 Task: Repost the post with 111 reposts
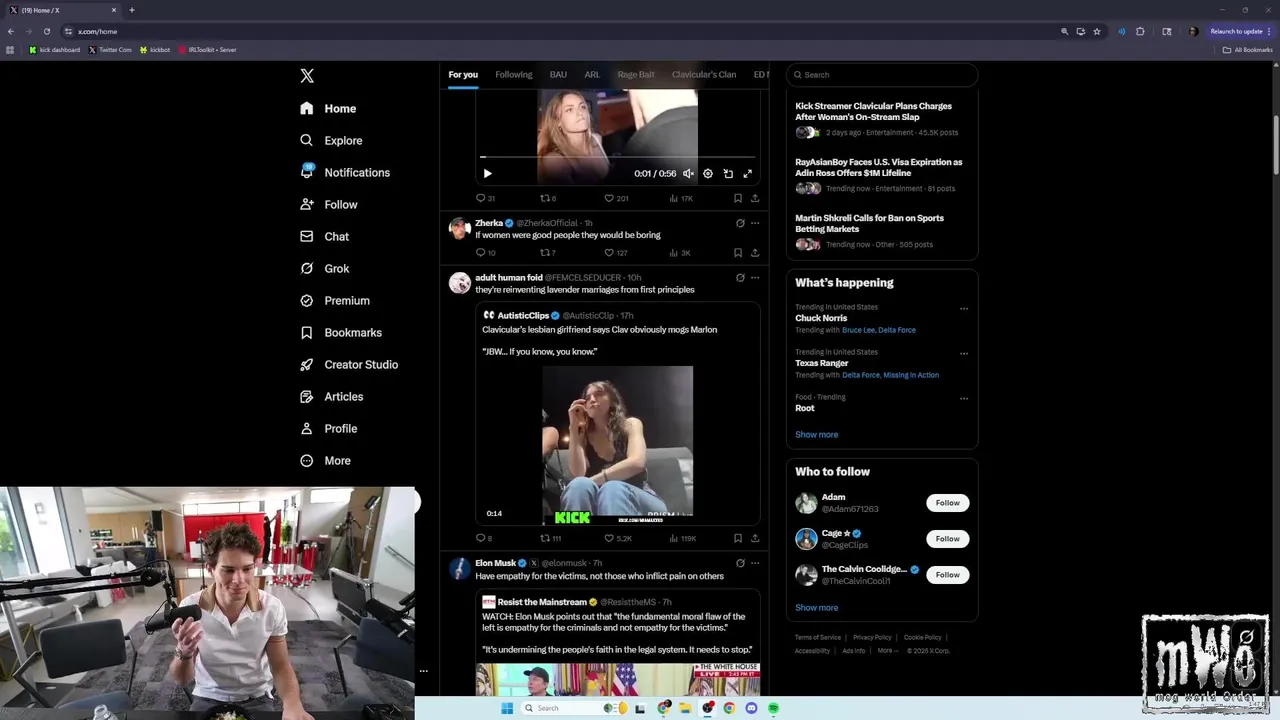550,538
